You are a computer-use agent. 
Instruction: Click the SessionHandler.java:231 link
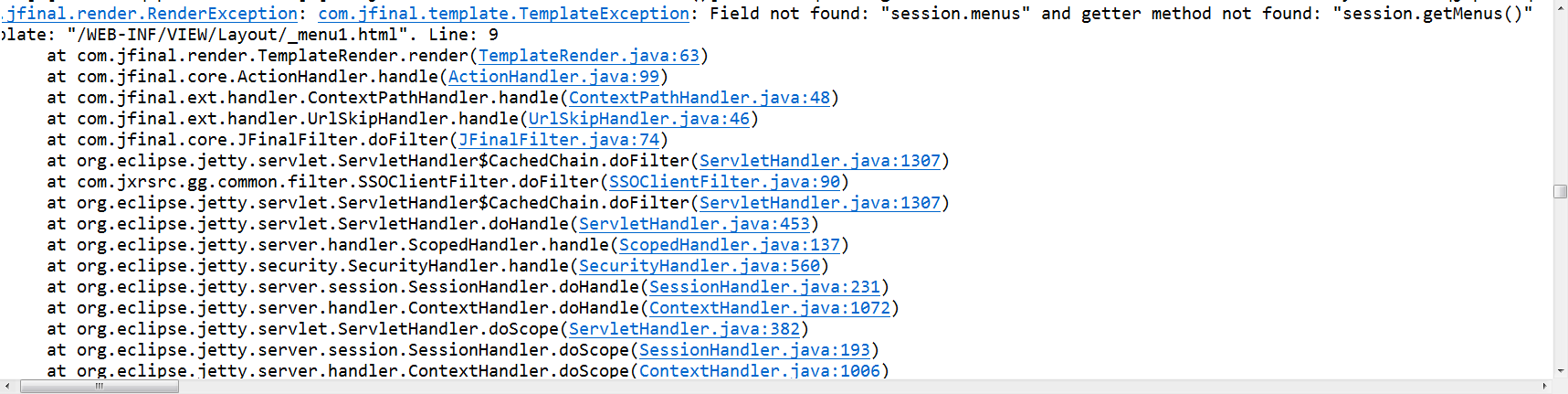click(x=765, y=287)
